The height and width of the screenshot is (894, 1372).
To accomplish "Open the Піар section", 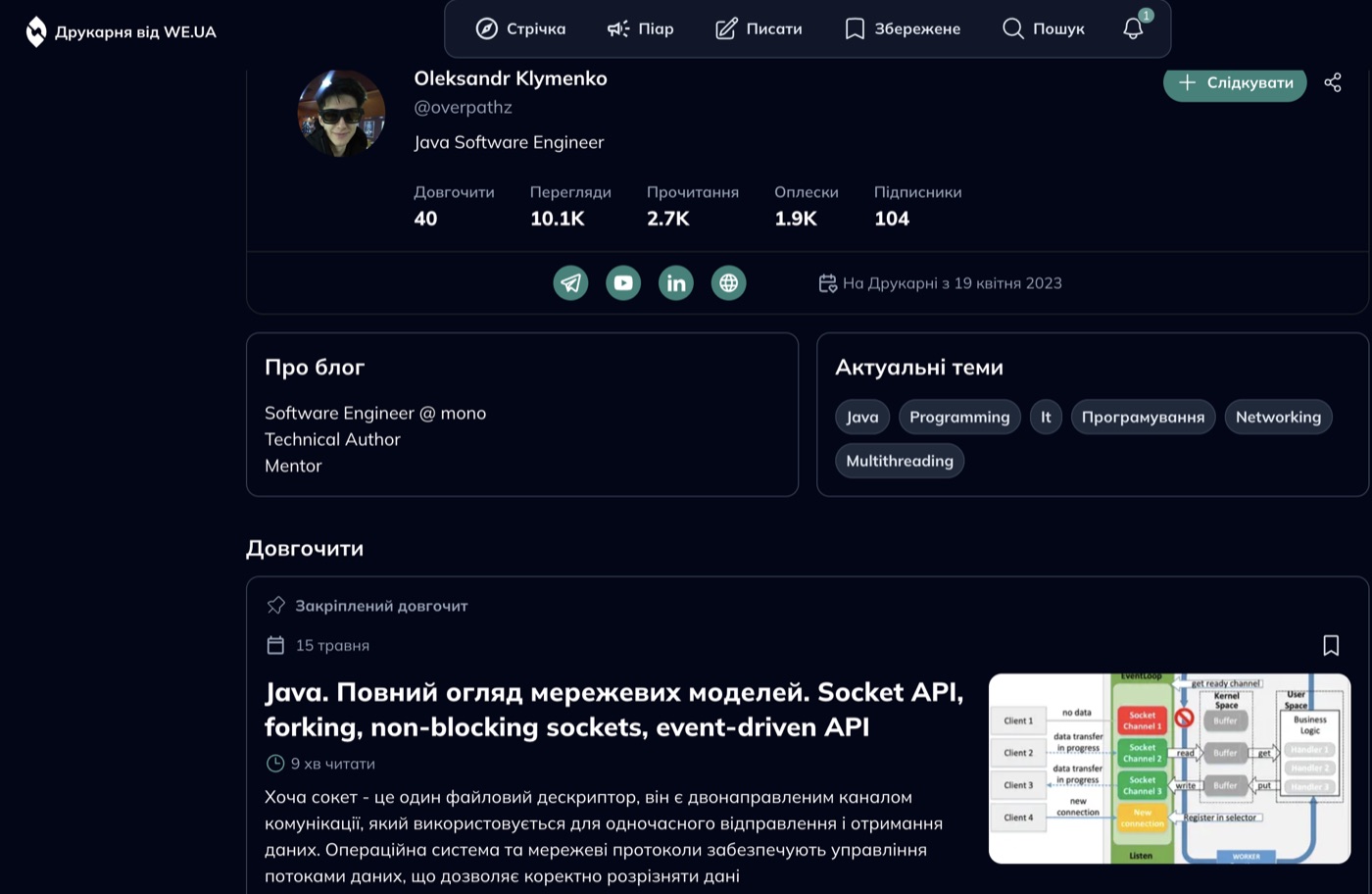I will coord(640,28).
